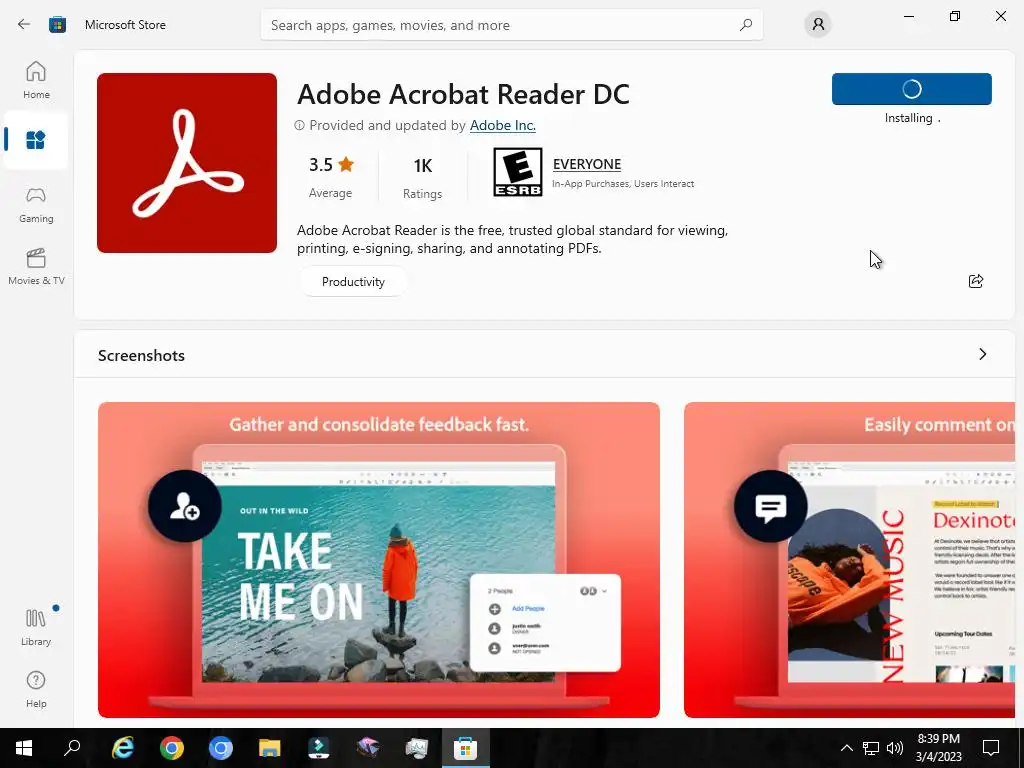Share the app using share icon

[x=976, y=281]
